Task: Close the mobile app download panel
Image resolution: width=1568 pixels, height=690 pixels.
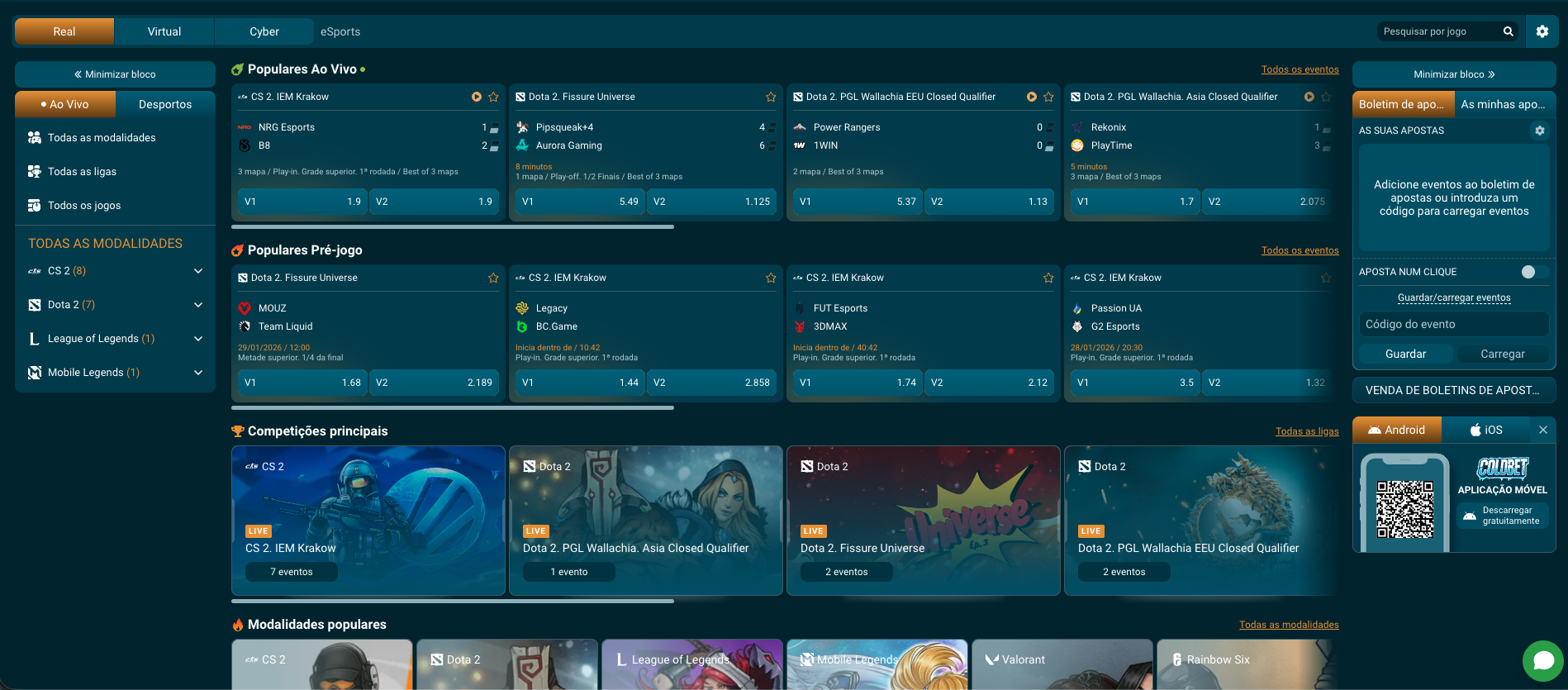Action: tap(1542, 430)
